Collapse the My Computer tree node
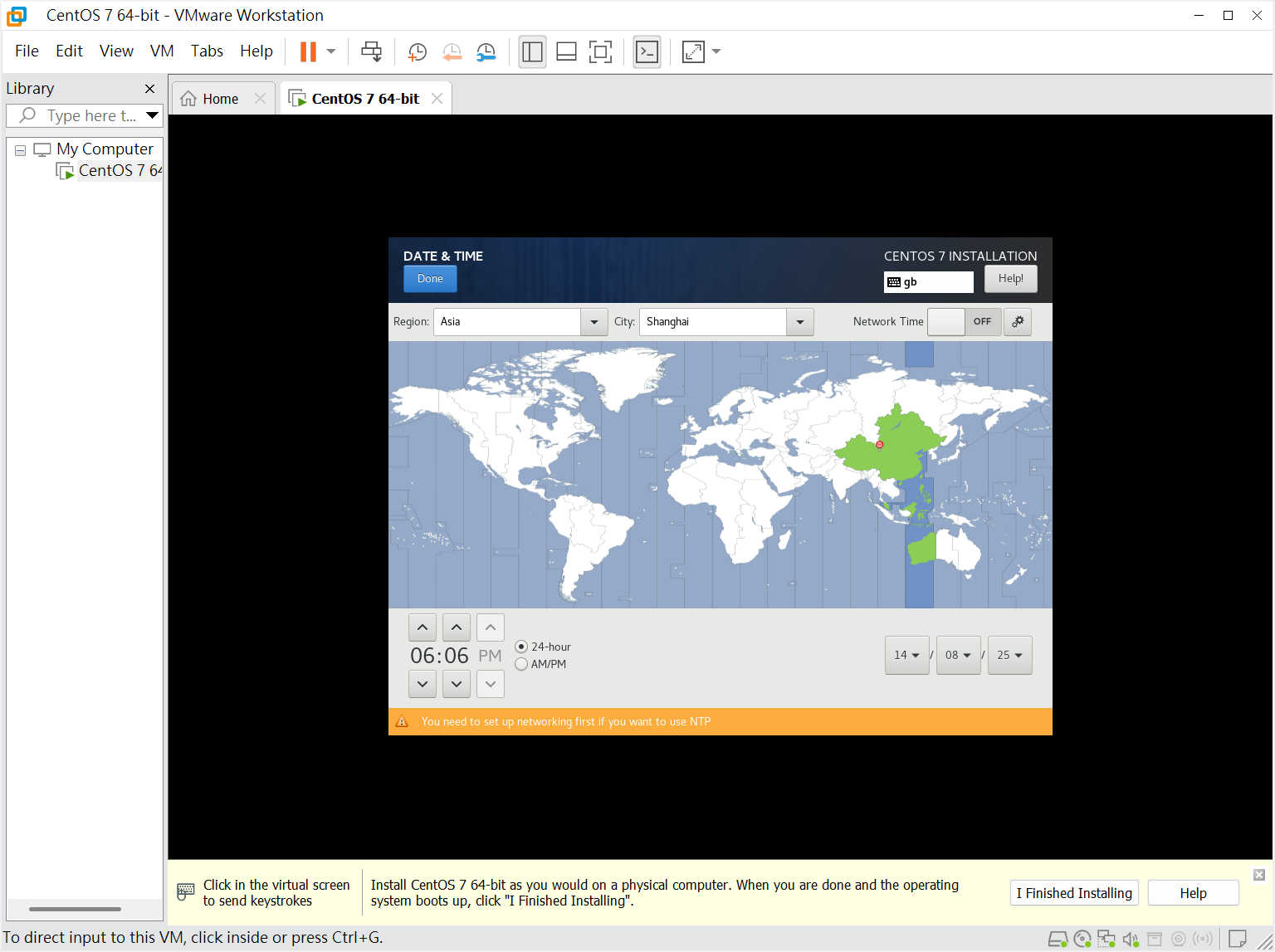The width and height of the screenshot is (1275, 952). point(20,150)
